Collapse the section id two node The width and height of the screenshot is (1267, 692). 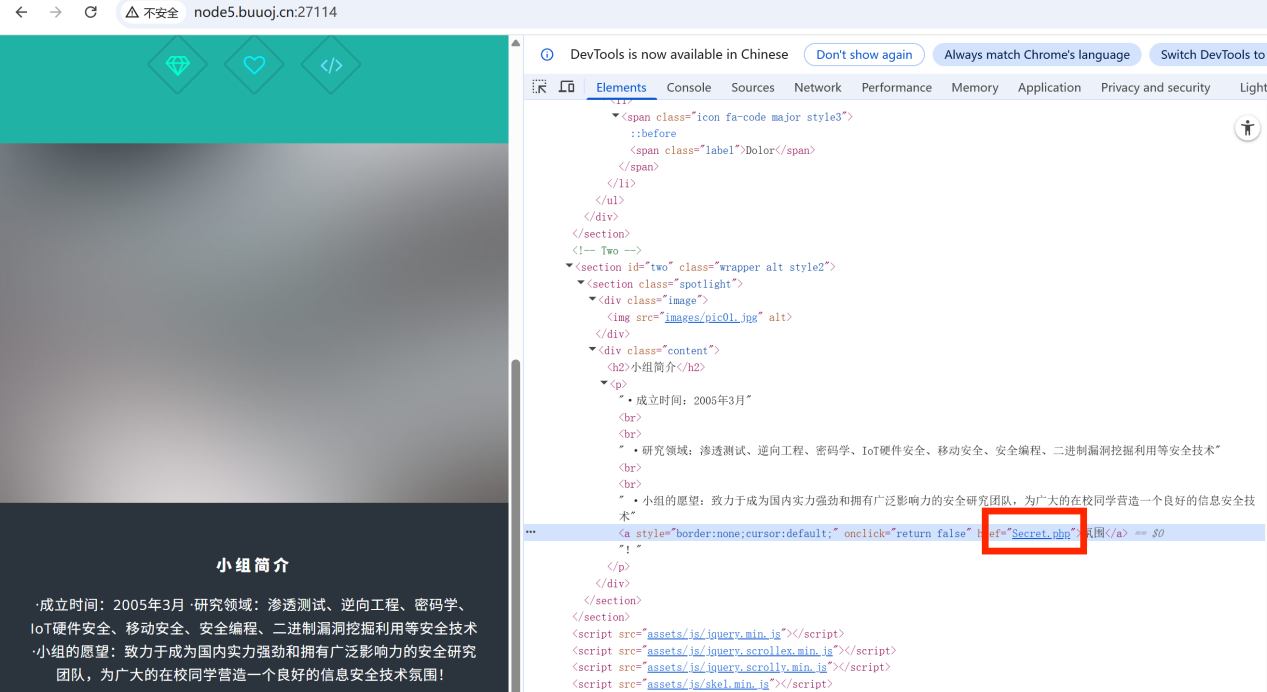569,267
